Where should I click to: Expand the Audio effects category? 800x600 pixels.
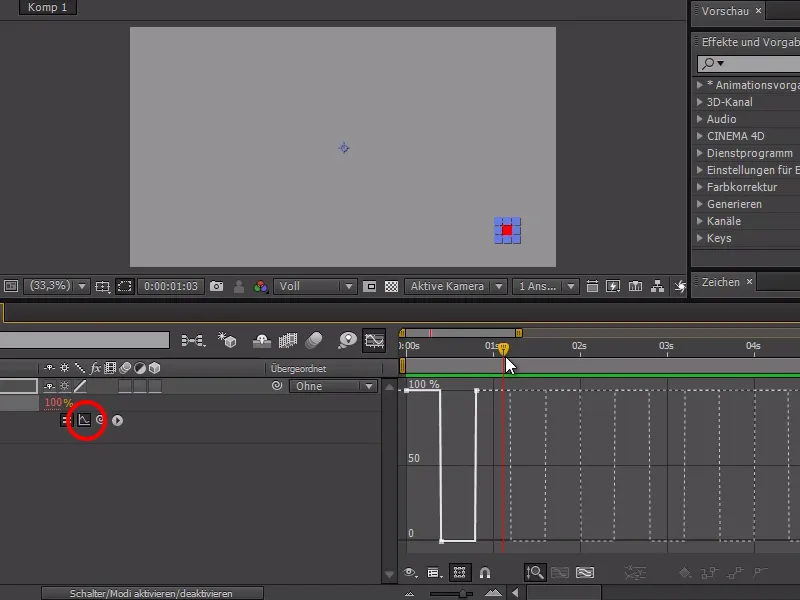pyautogui.click(x=700, y=119)
